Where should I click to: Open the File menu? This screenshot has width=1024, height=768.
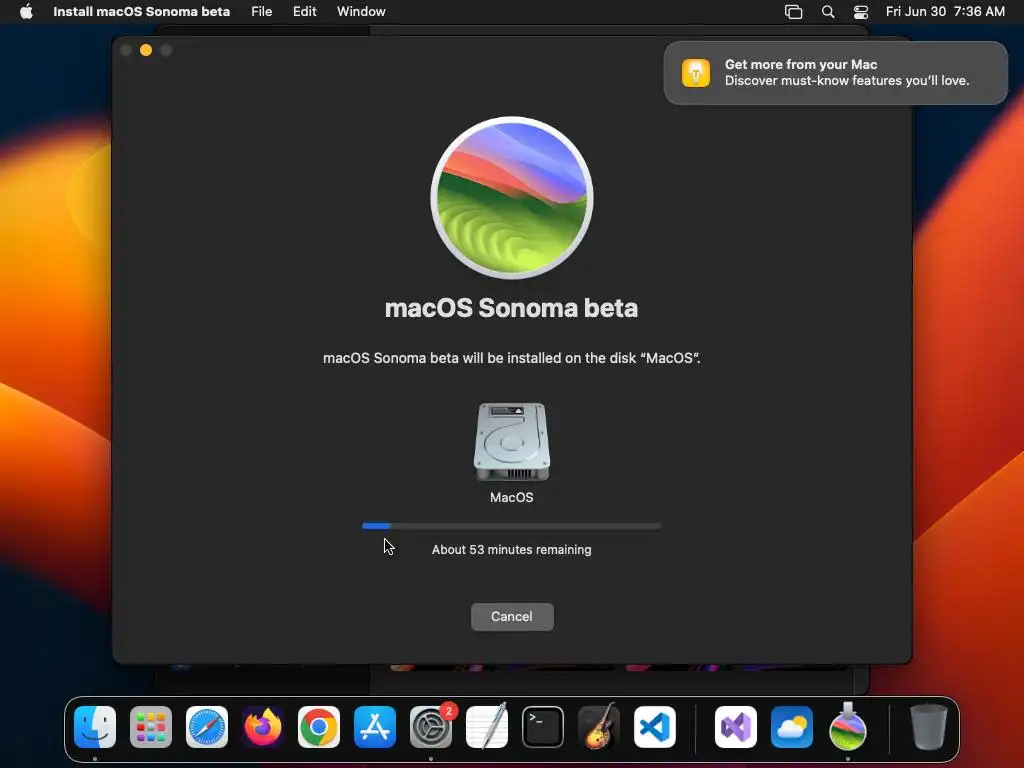tap(261, 12)
